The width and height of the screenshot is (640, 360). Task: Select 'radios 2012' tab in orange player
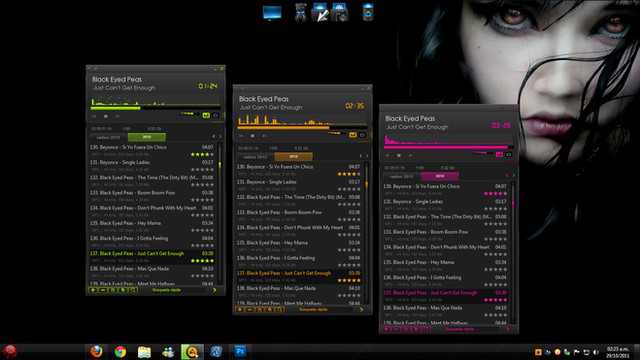[x=255, y=157]
